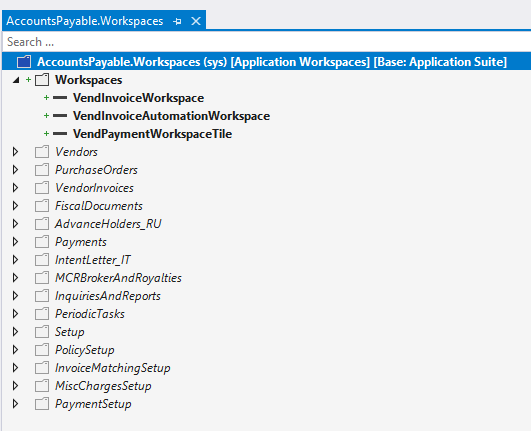Collapse the Workspaces folder node
This screenshot has height=431, width=531.
pos(16,80)
